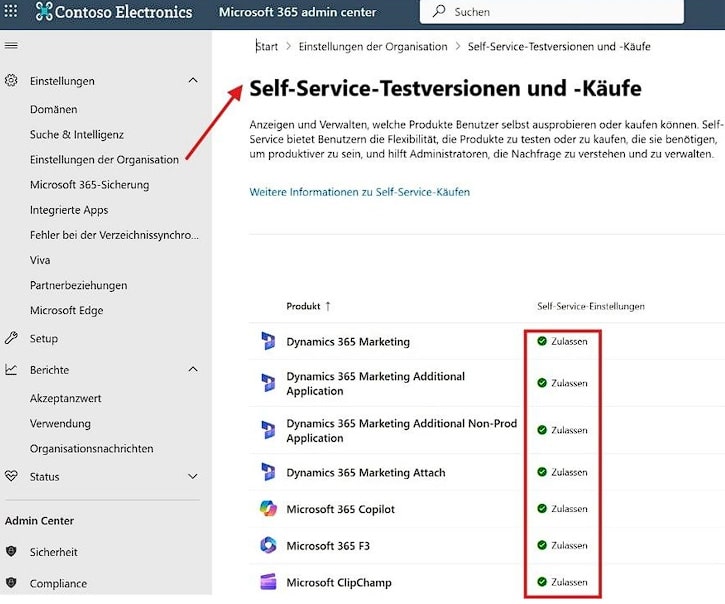Image resolution: width=725 pixels, height=604 pixels.
Task: Sort by the Produkt column header
Action: click(x=303, y=306)
